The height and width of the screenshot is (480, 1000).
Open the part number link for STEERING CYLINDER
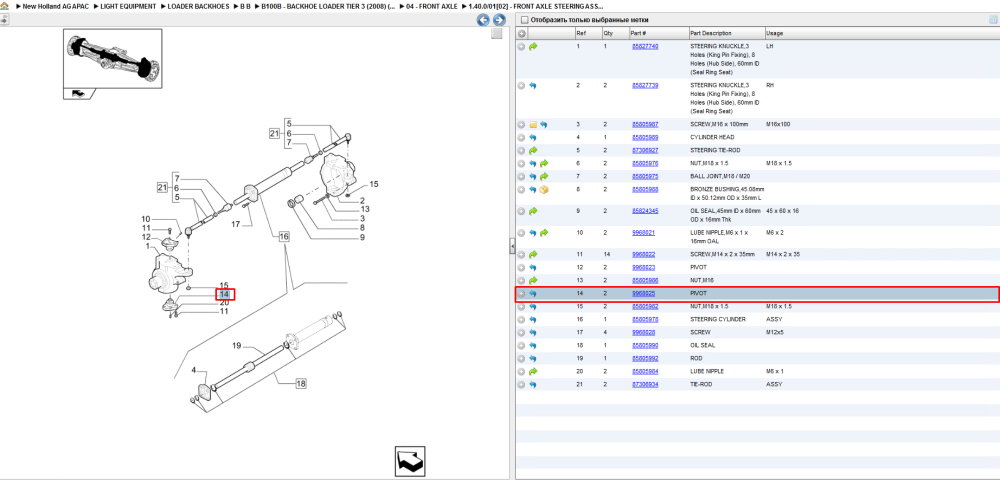pos(645,319)
